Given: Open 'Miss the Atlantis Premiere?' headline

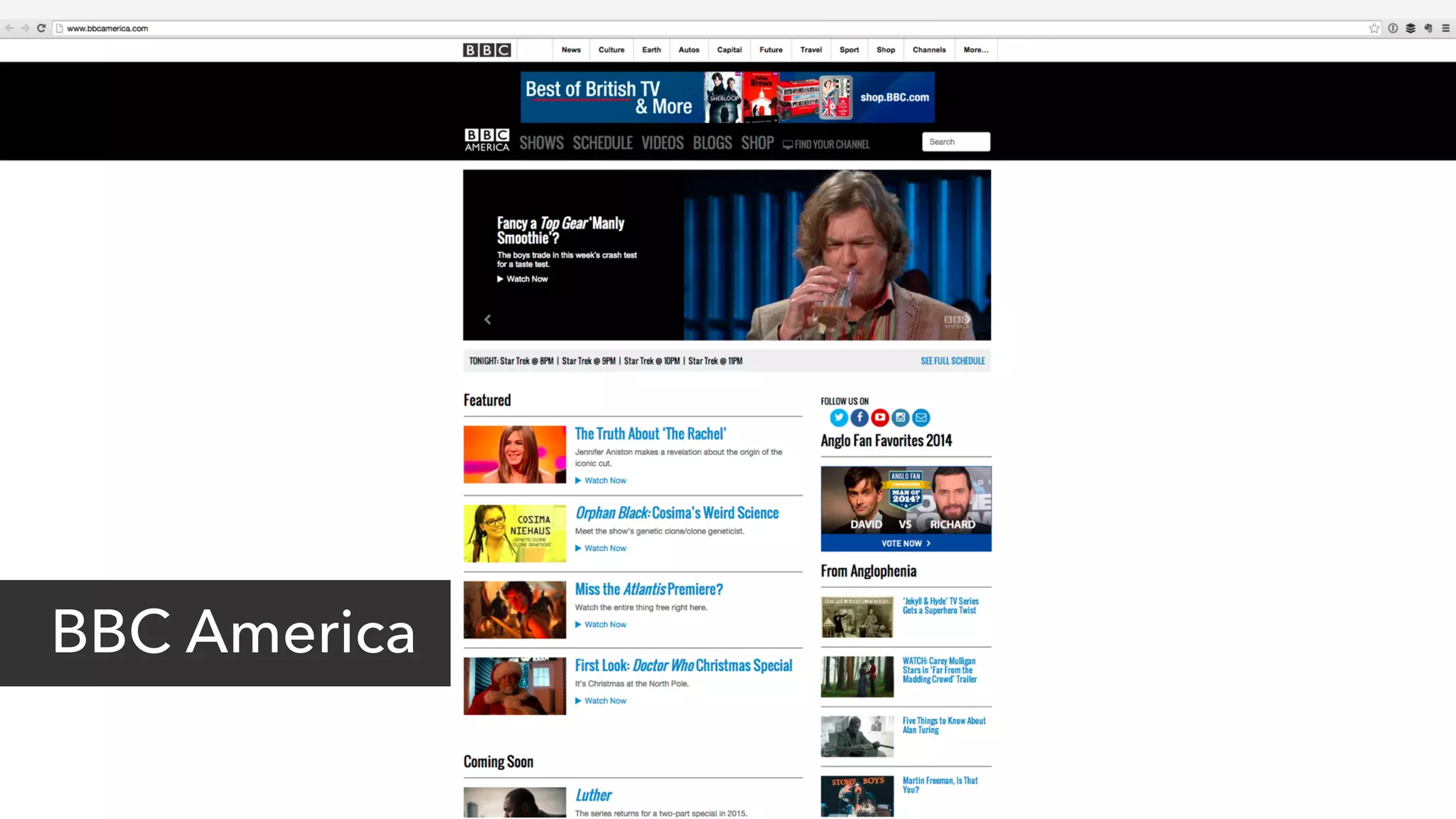Looking at the screenshot, I should [648, 589].
